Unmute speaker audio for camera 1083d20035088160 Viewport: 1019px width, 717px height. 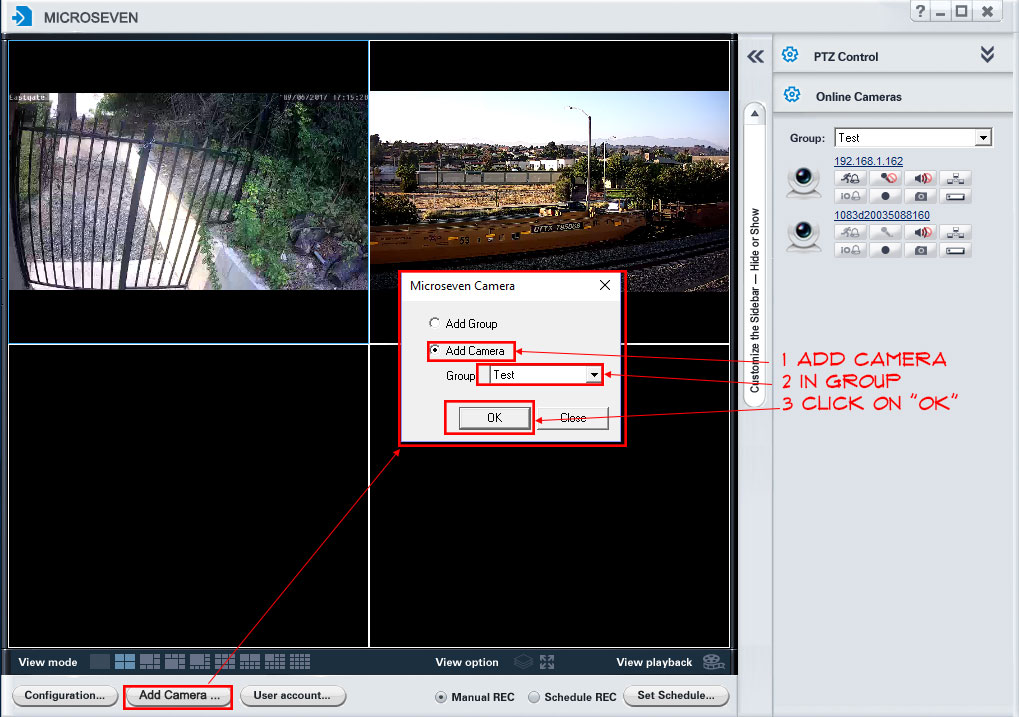(x=920, y=232)
